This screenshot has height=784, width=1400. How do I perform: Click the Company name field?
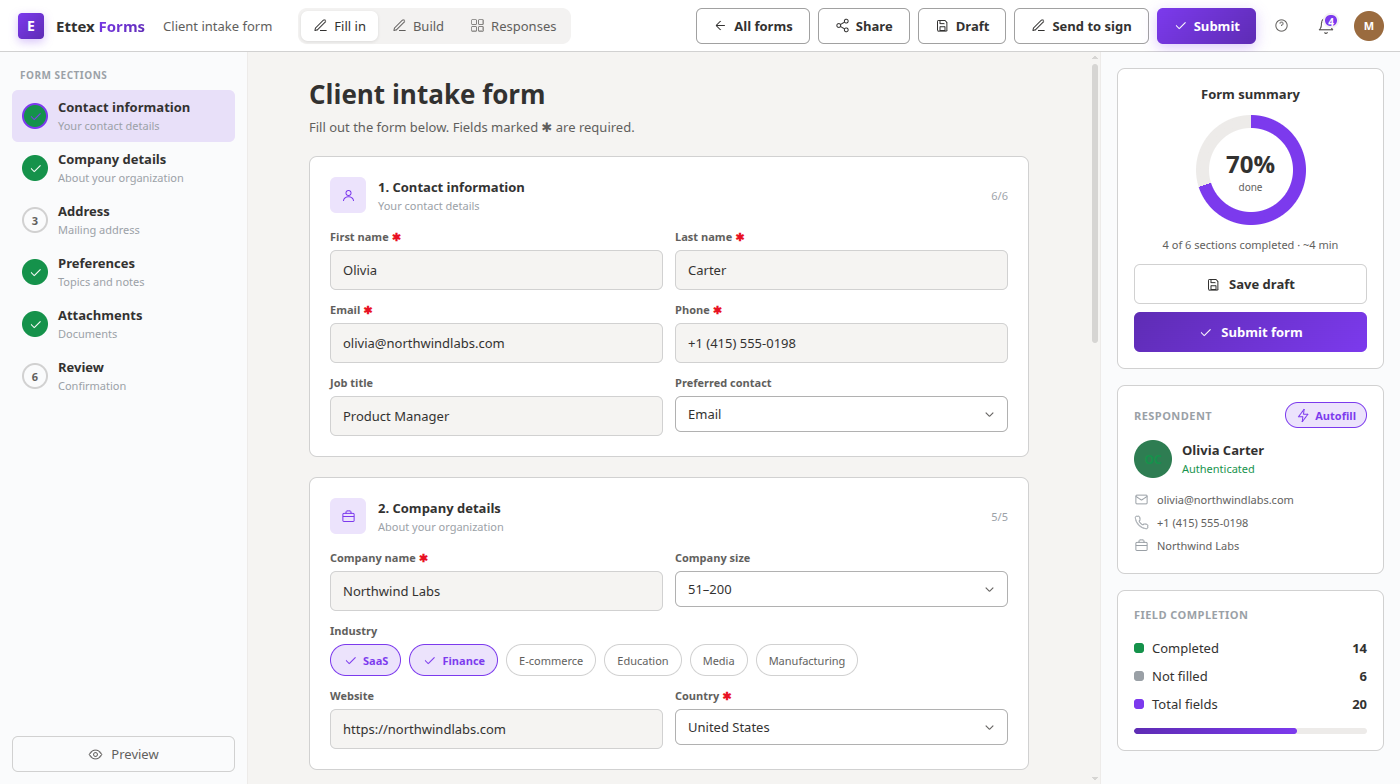pyautogui.click(x=496, y=591)
